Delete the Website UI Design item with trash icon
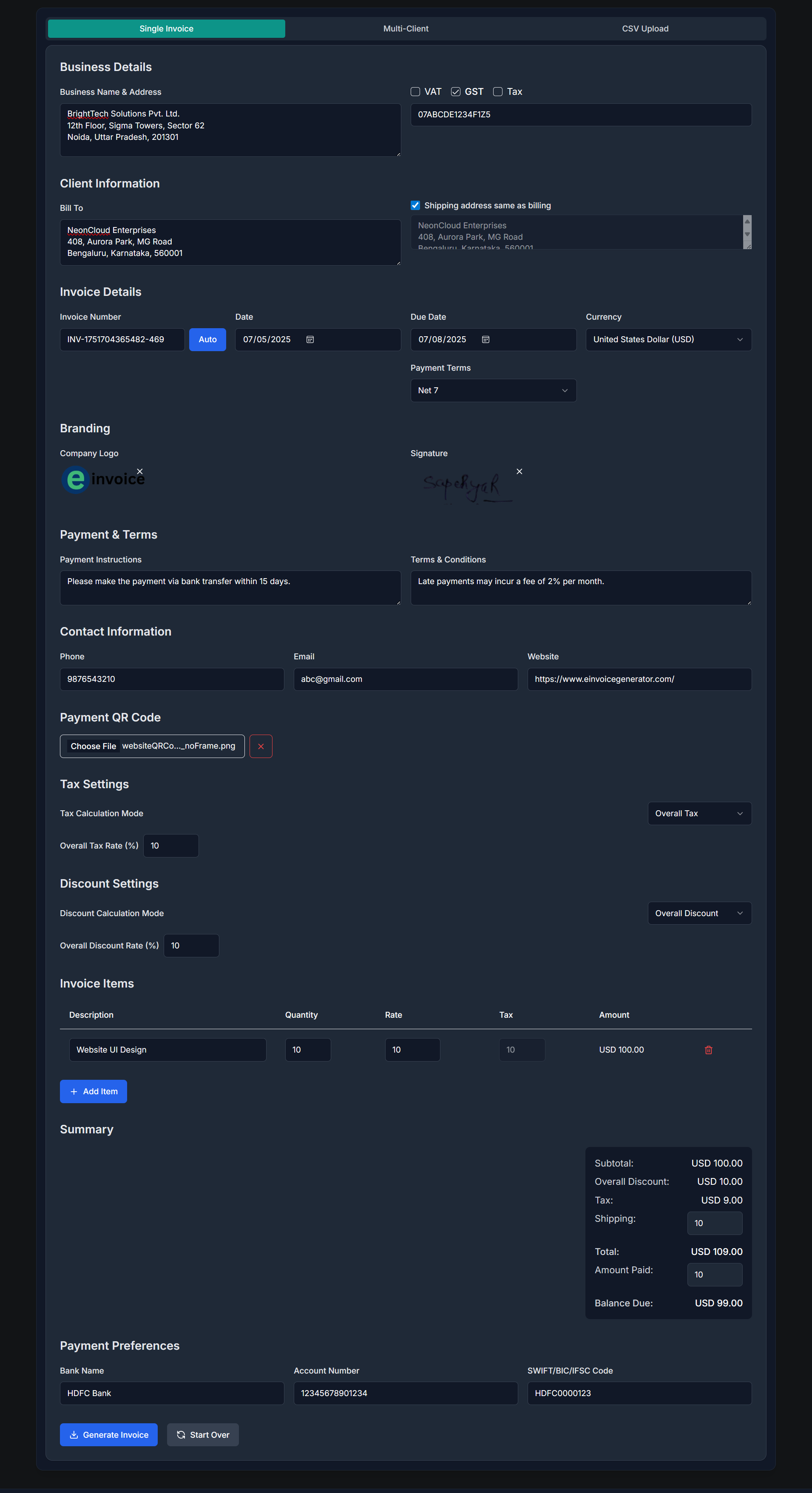The image size is (812, 1493). 708,1049
